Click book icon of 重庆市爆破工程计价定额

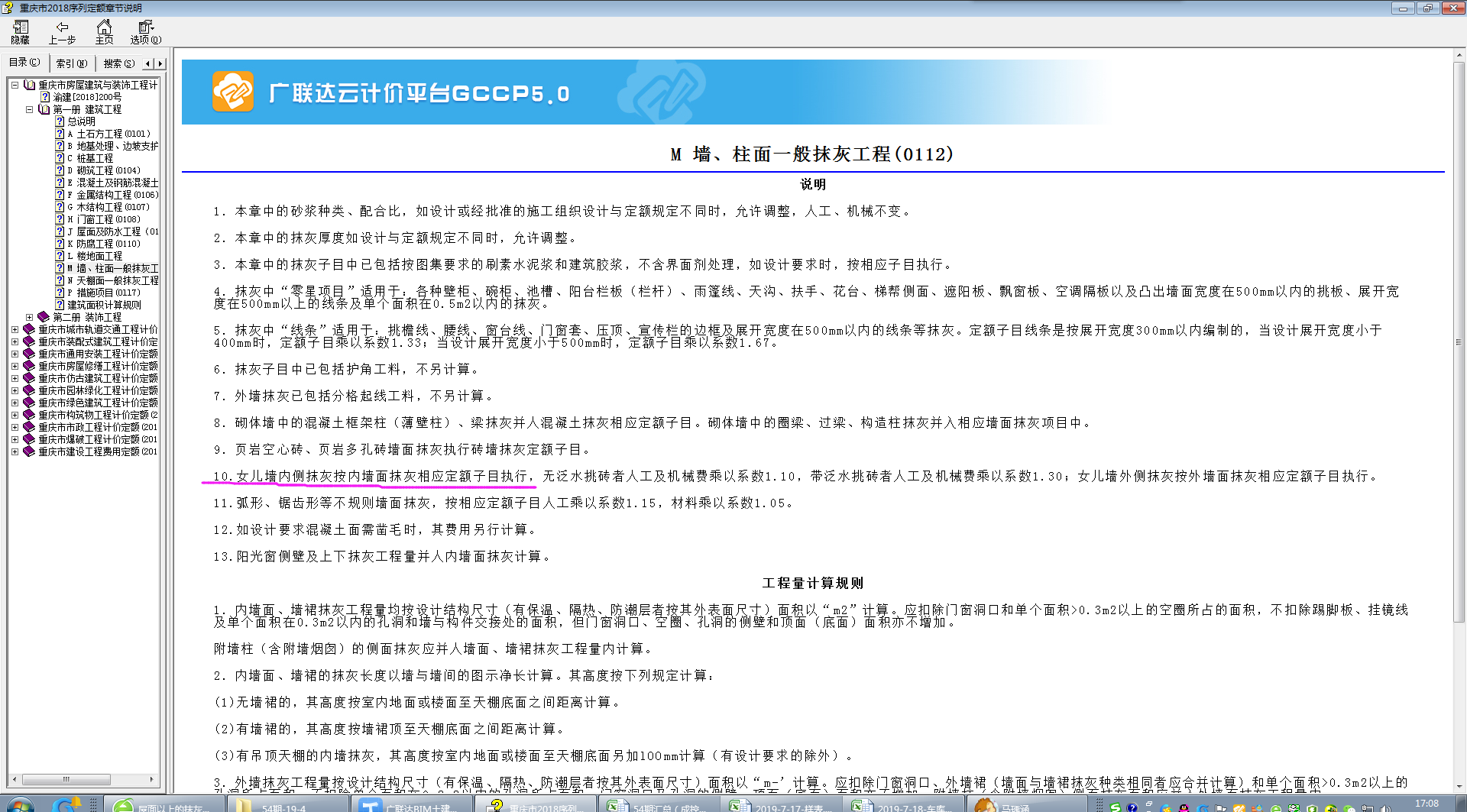[x=29, y=439]
